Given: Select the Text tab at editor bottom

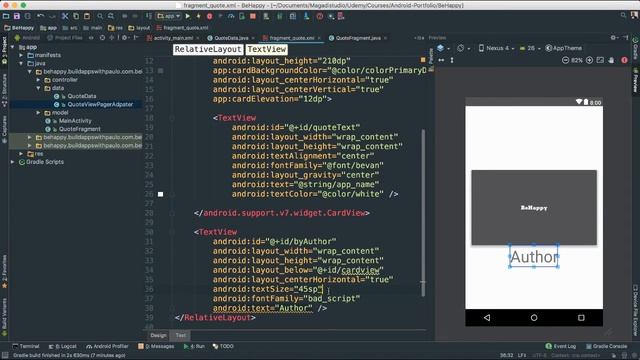Looking at the screenshot, I should pyautogui.click(x=180, y=336).
